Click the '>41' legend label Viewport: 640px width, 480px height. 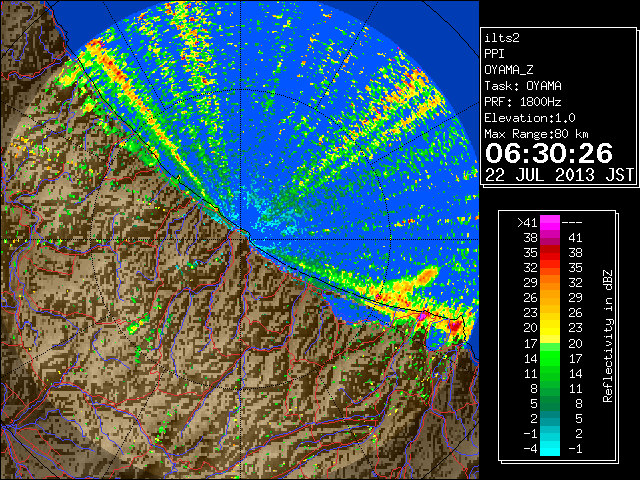click(527, 223)
